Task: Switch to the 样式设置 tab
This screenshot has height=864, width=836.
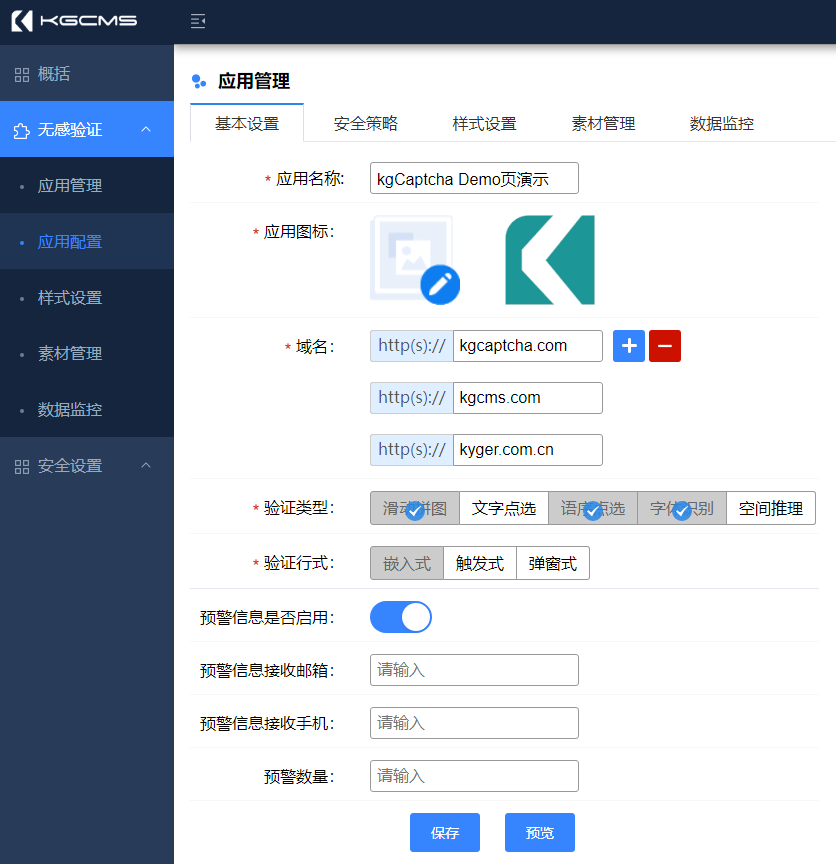Action: pos(484,123)
